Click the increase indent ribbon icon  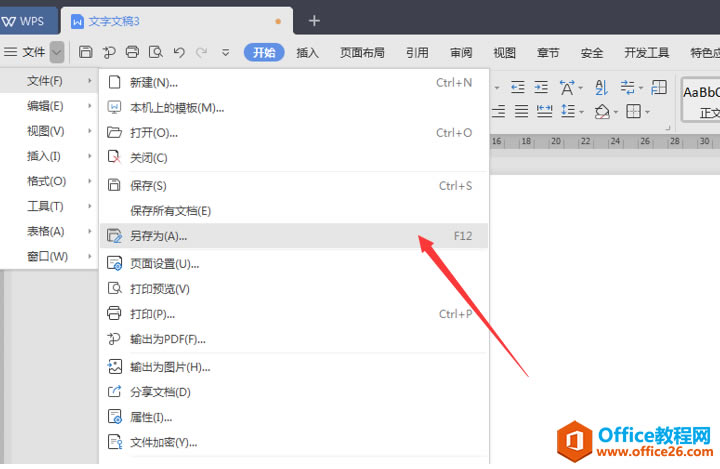[541, 87]
